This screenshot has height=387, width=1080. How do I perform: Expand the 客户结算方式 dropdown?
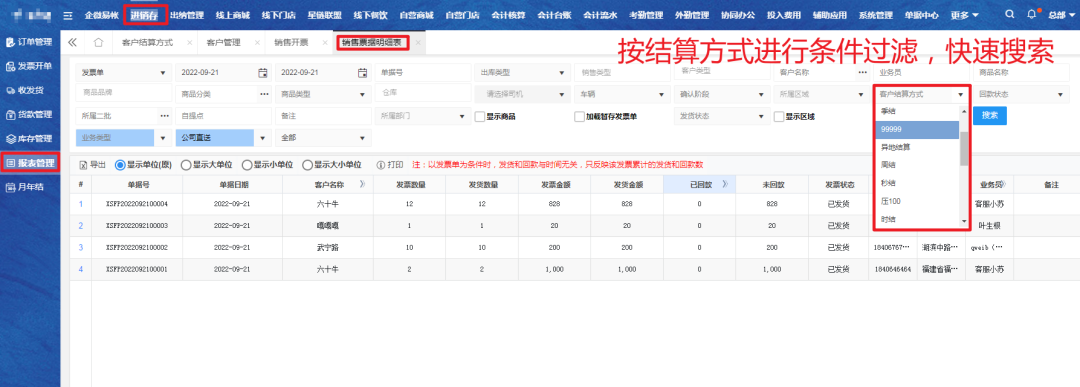(x=921, y=94)
